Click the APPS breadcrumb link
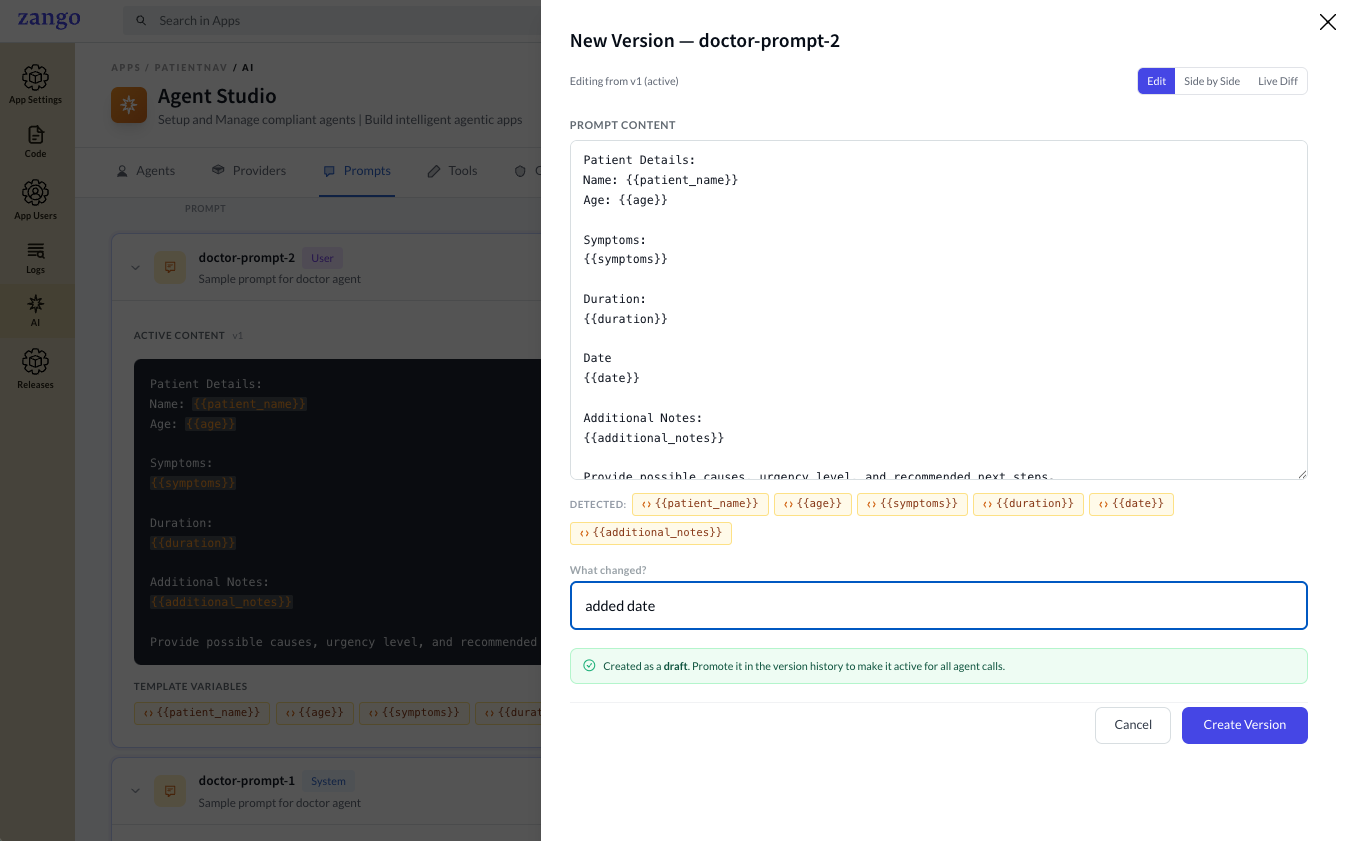Screen dimensions: 1346x841 pyautogui.click(x=126, y=68)
